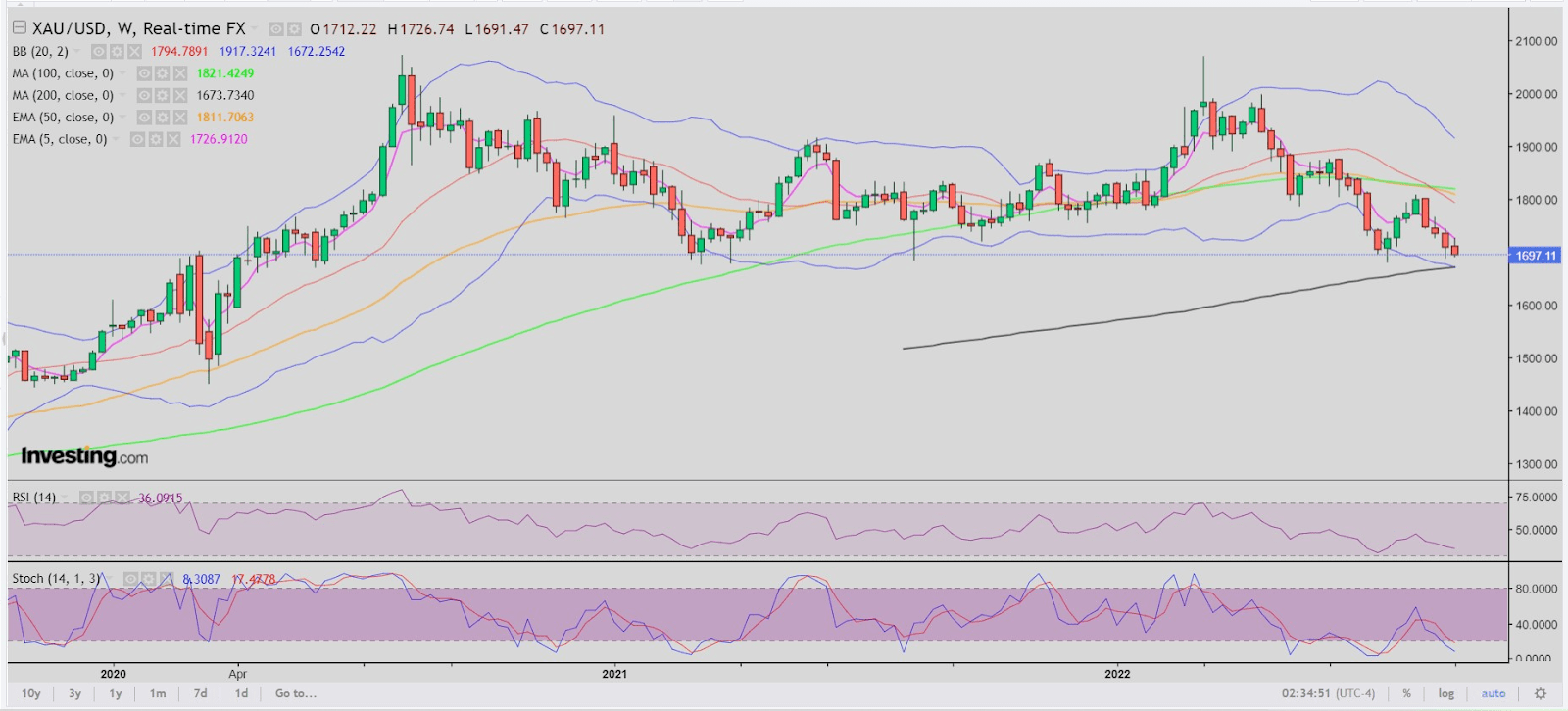Open the Go to... date picker
This screenshot has width=1568, height=711.
click(x=296, y=693)
